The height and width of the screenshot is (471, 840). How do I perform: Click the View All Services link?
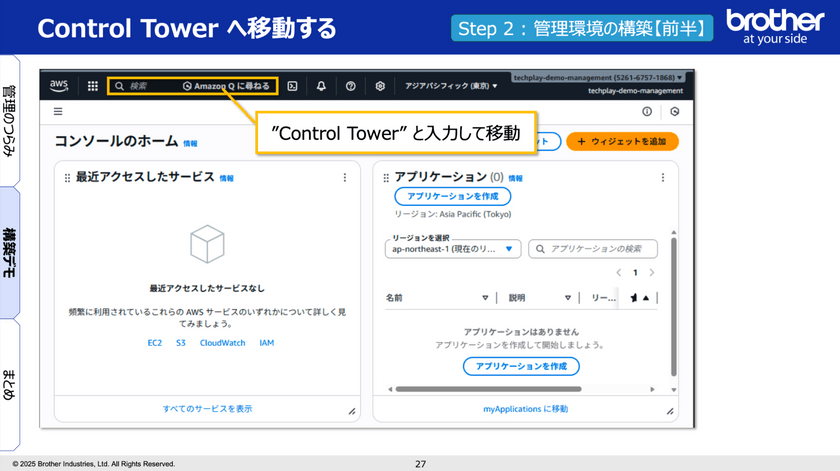click(x=207, y=409)
